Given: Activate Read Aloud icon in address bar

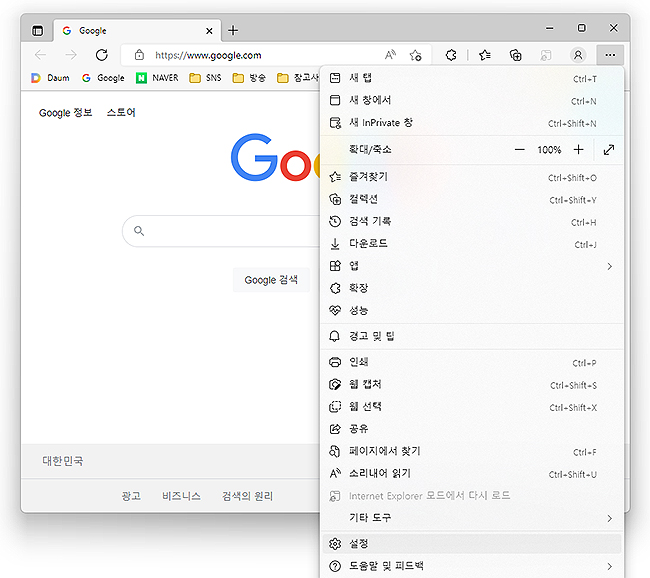Looking at the screenshot, I should coord(390,55).
